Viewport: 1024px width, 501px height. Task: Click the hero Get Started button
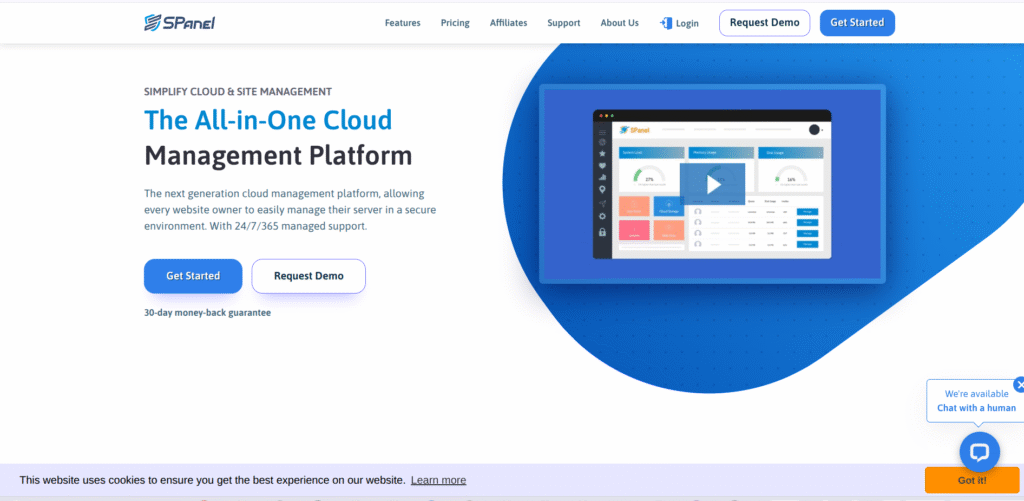coord(193,276)
